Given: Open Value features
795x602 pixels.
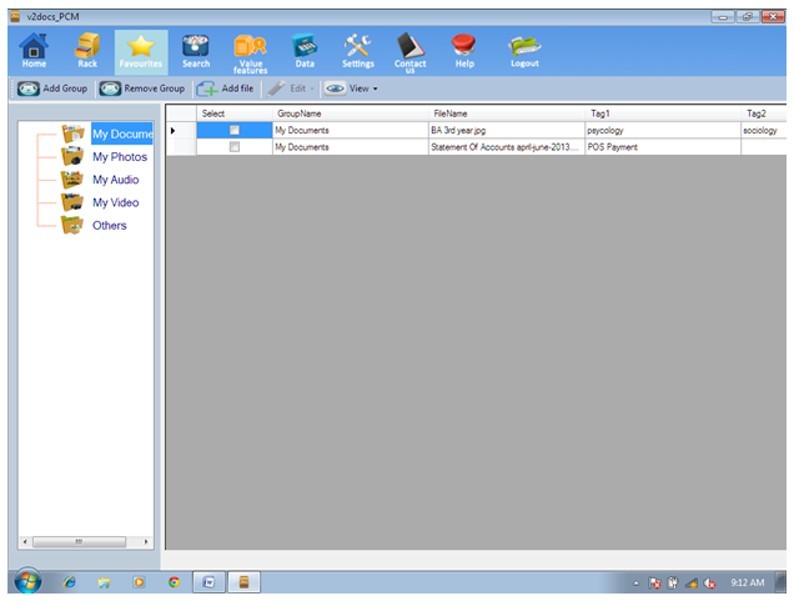Looking at the screenshot, I should coord(250,50).
